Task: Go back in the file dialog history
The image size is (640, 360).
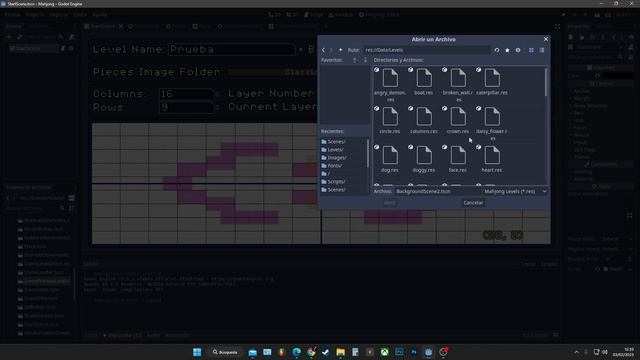Action: (x=323, y=50)
